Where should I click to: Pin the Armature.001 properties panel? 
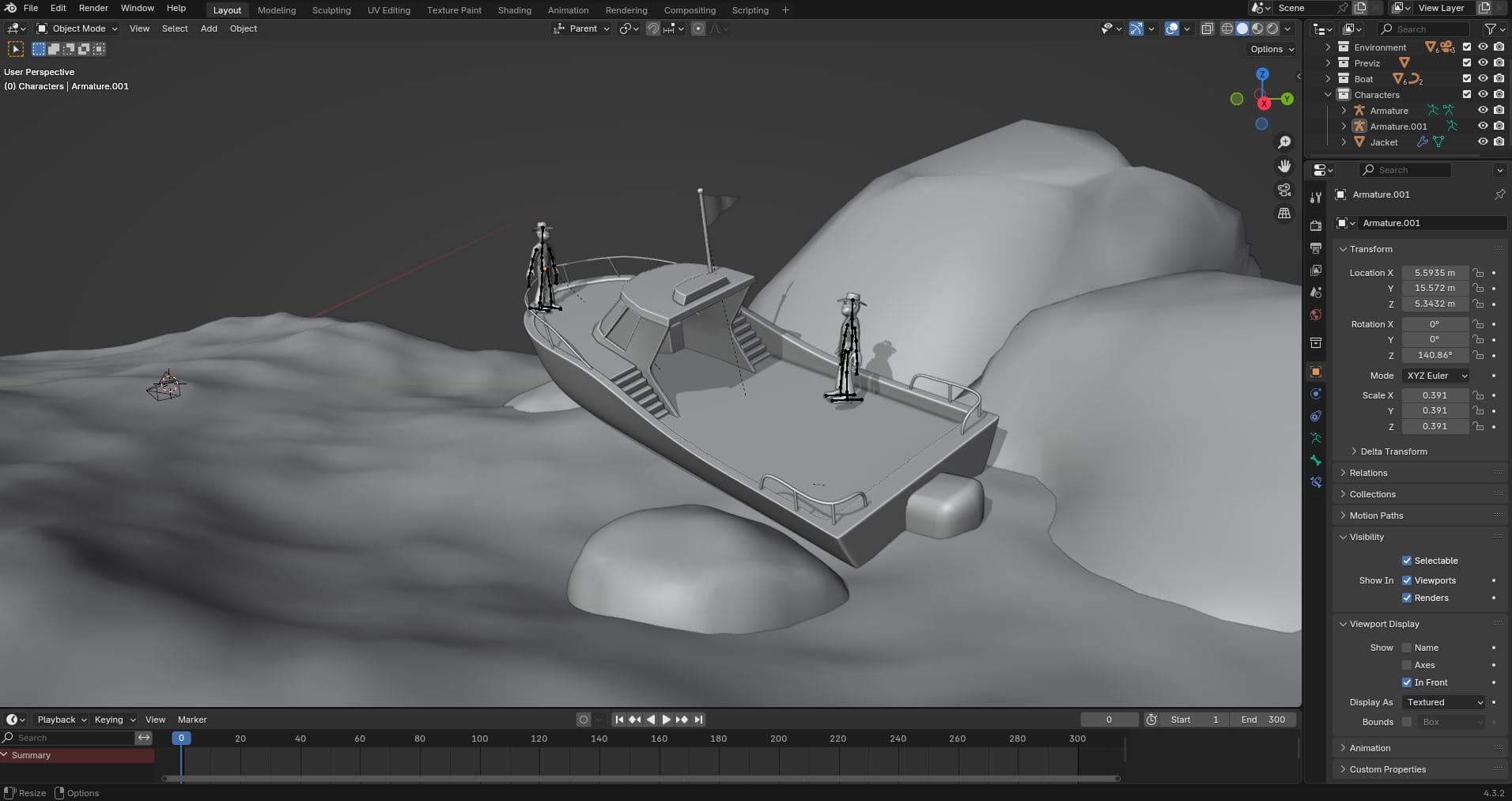(1499, 195)
